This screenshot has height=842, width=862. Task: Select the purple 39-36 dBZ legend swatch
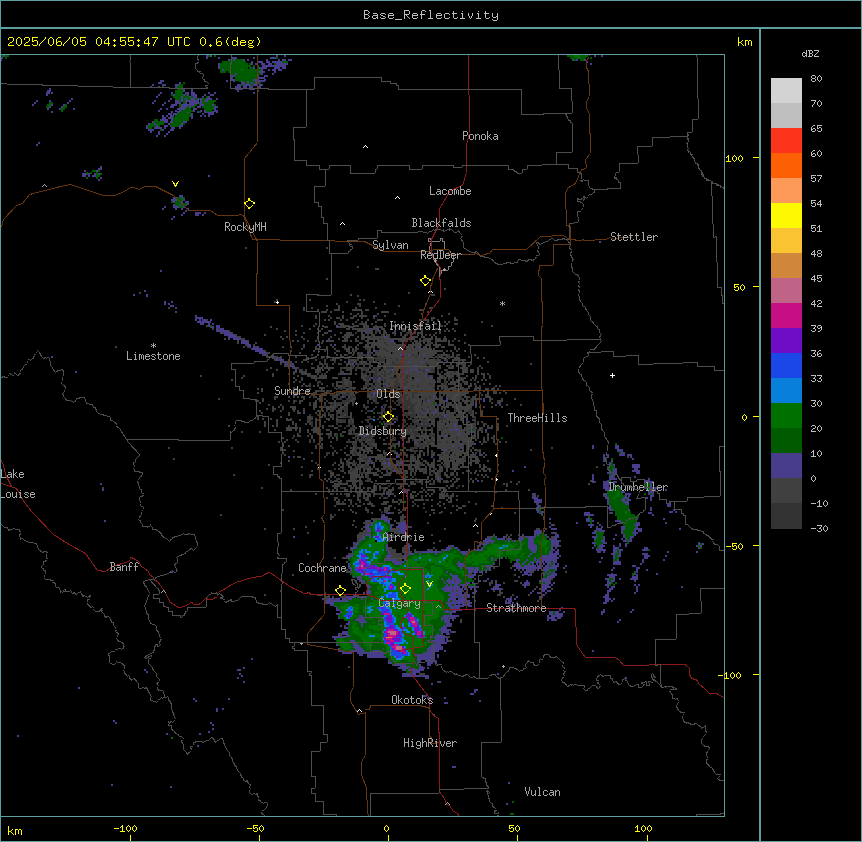tap(786, 341)
